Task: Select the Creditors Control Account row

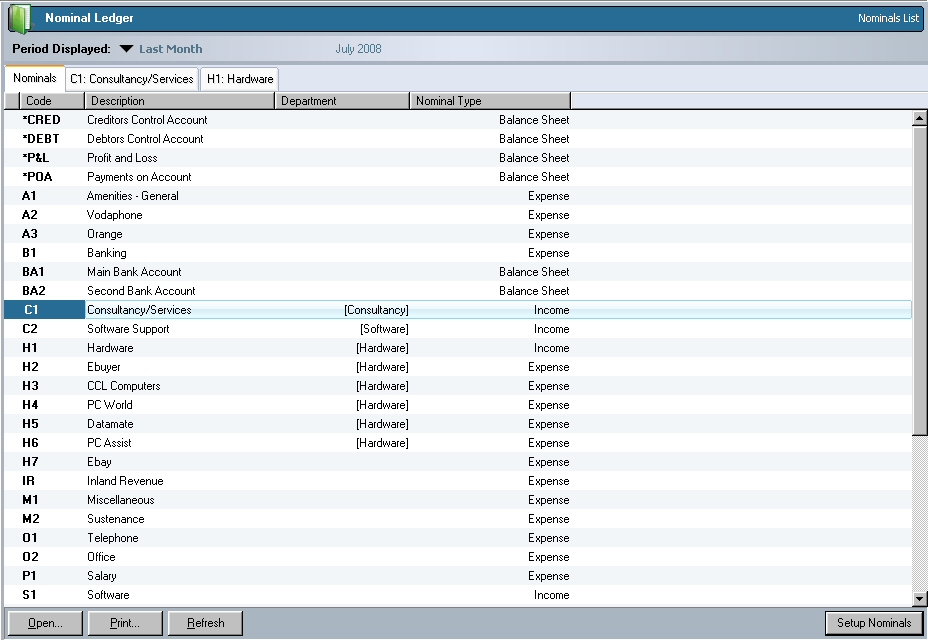Action: pos(147,120)
